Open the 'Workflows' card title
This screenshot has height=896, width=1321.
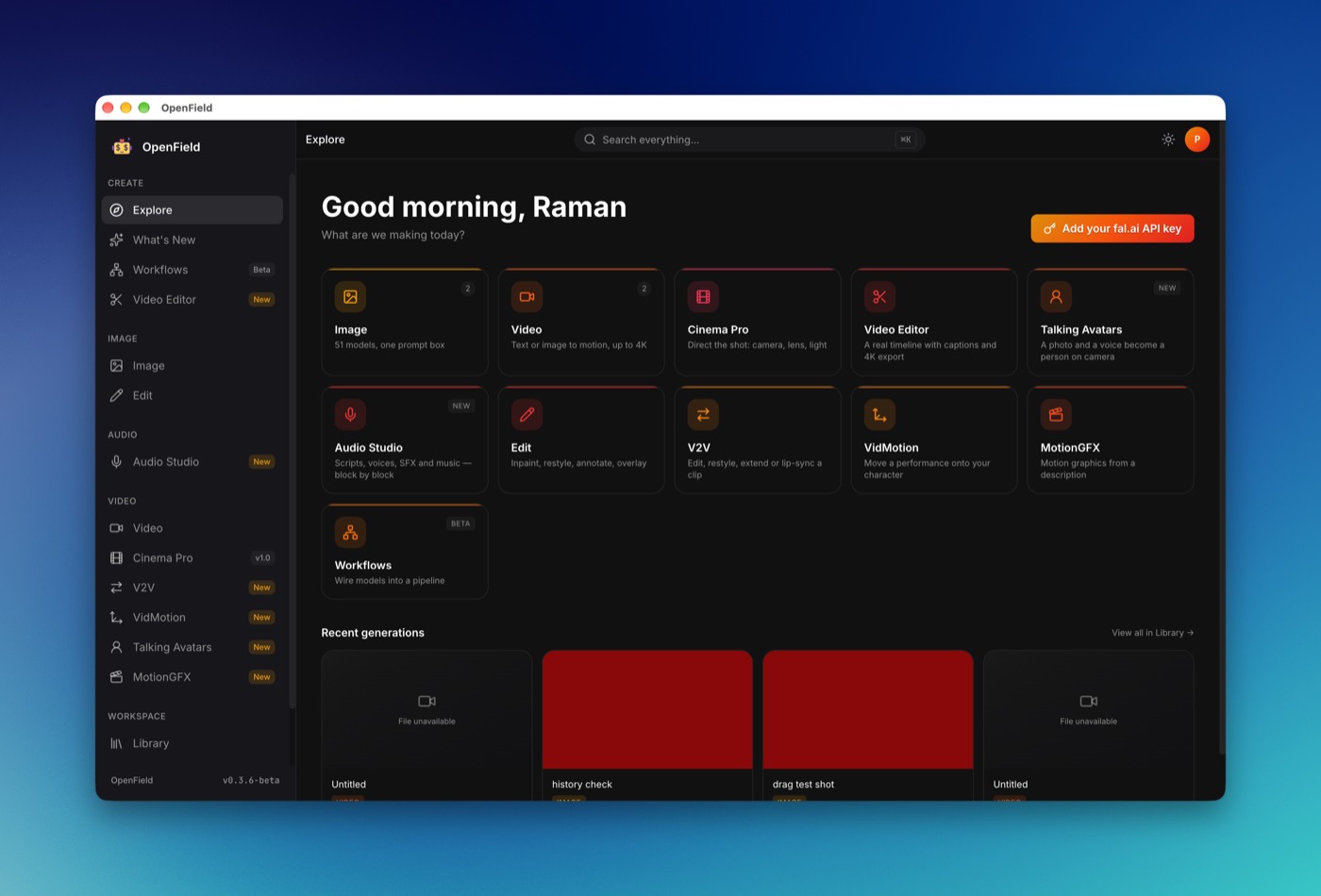(363, 566)
